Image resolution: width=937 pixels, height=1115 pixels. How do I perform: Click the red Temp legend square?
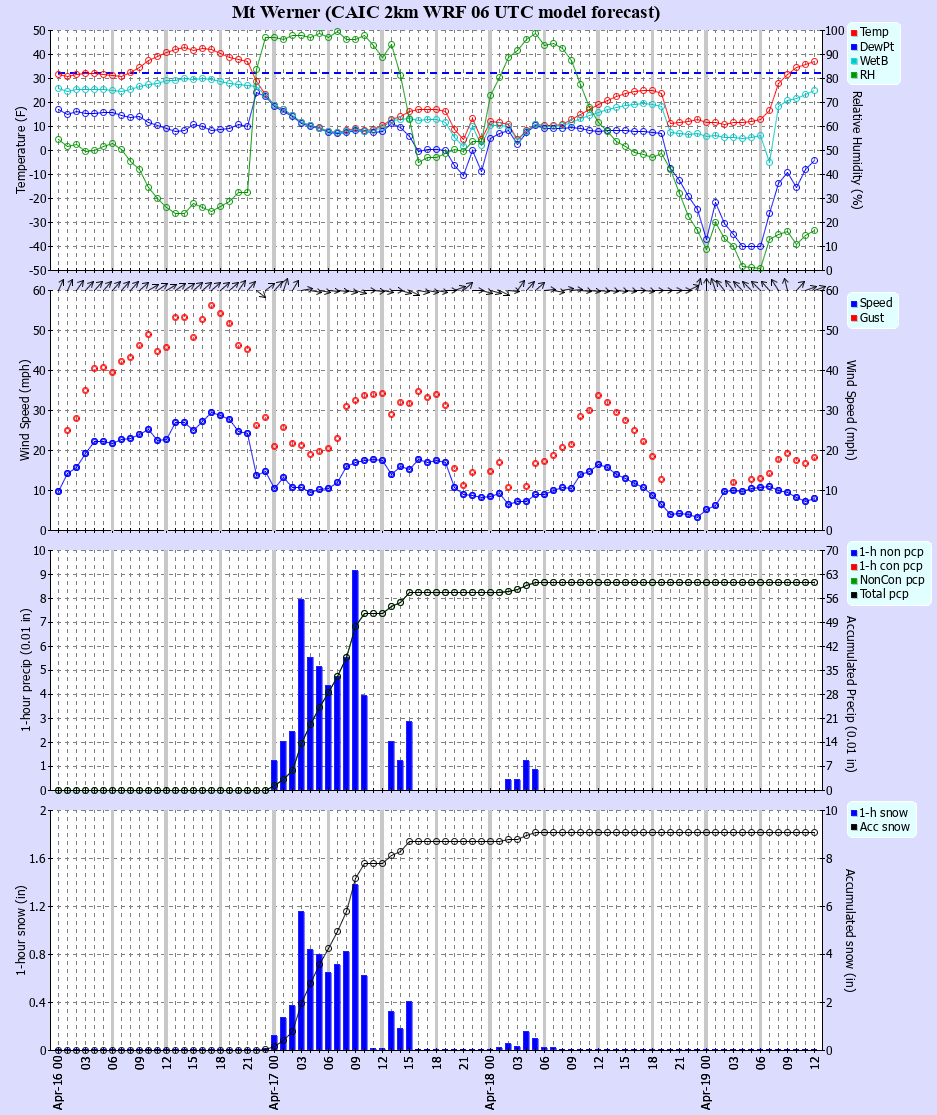coord(854,32)
